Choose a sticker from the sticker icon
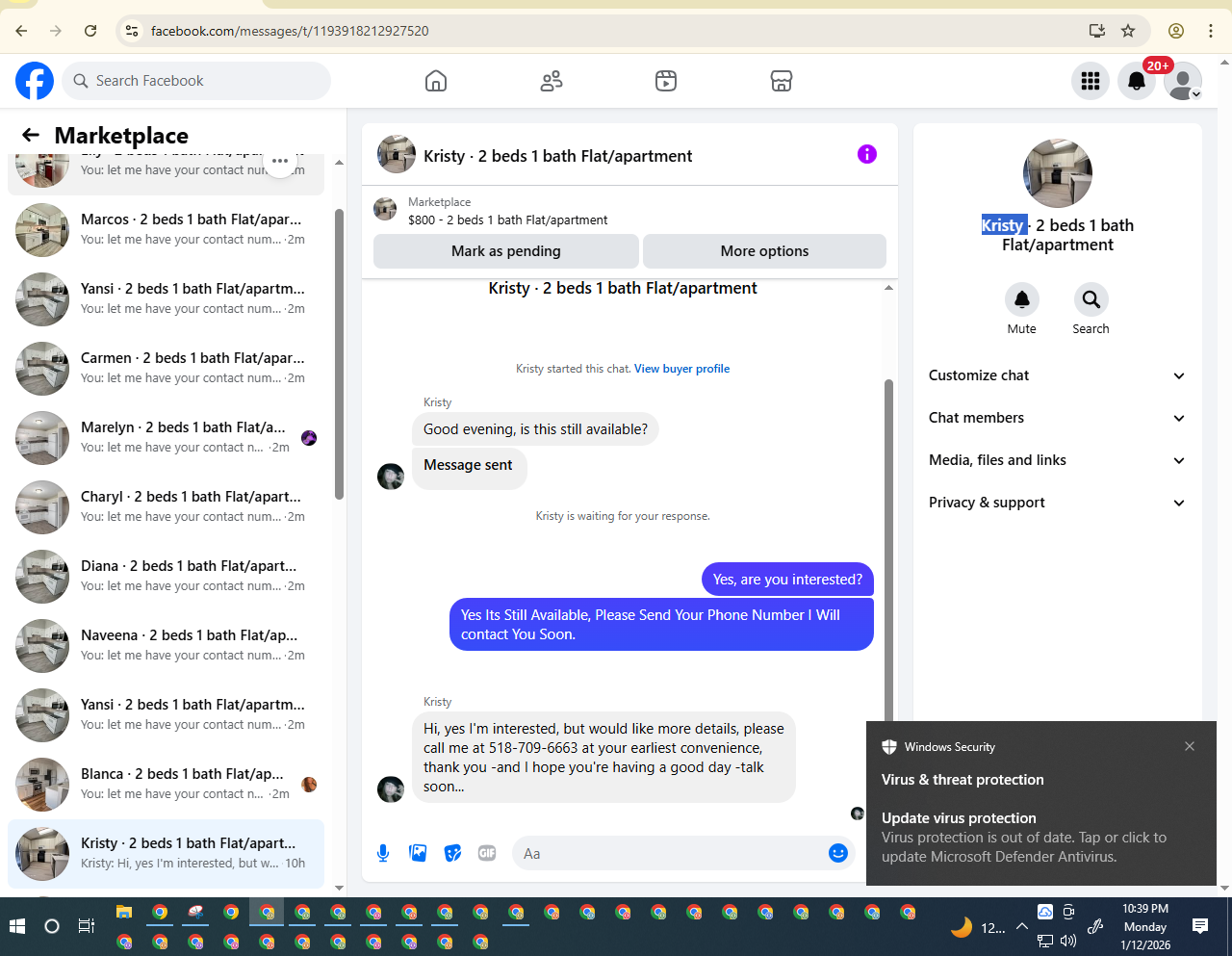The height and width of the screenshot is (956, 1232). click(452, 853)
